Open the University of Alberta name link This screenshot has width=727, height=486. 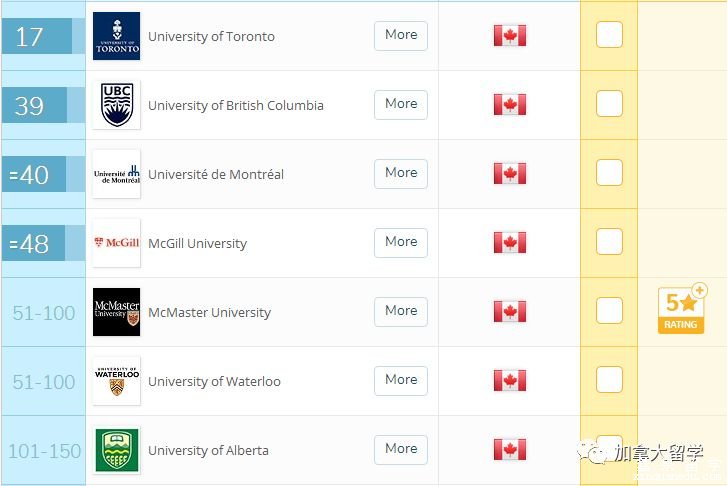208,450
